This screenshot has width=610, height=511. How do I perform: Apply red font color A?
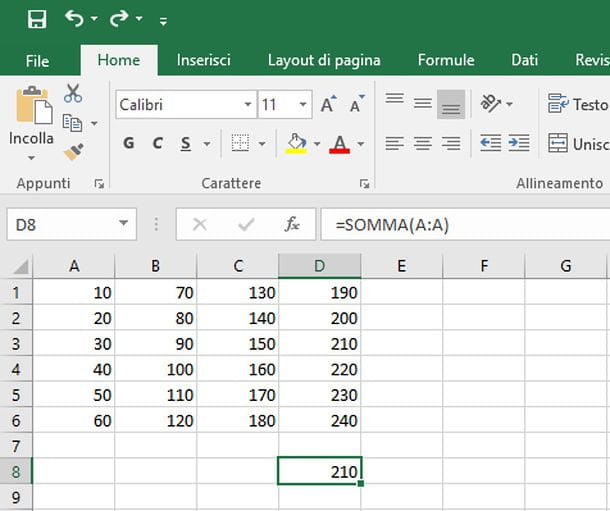coord(340,144)
